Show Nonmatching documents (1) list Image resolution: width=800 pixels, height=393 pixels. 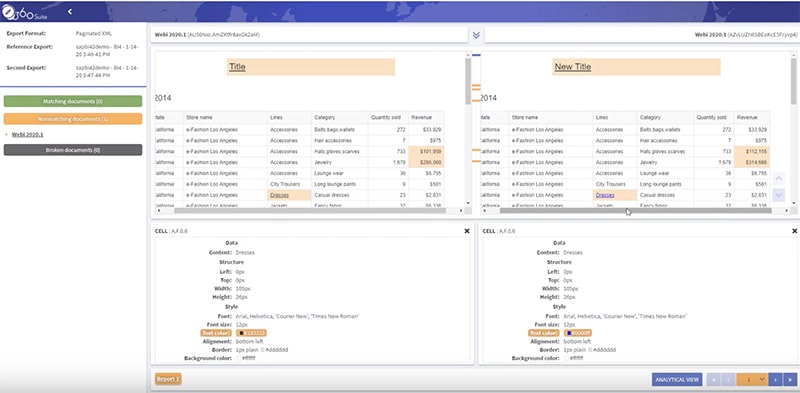(x=73, y=119)
